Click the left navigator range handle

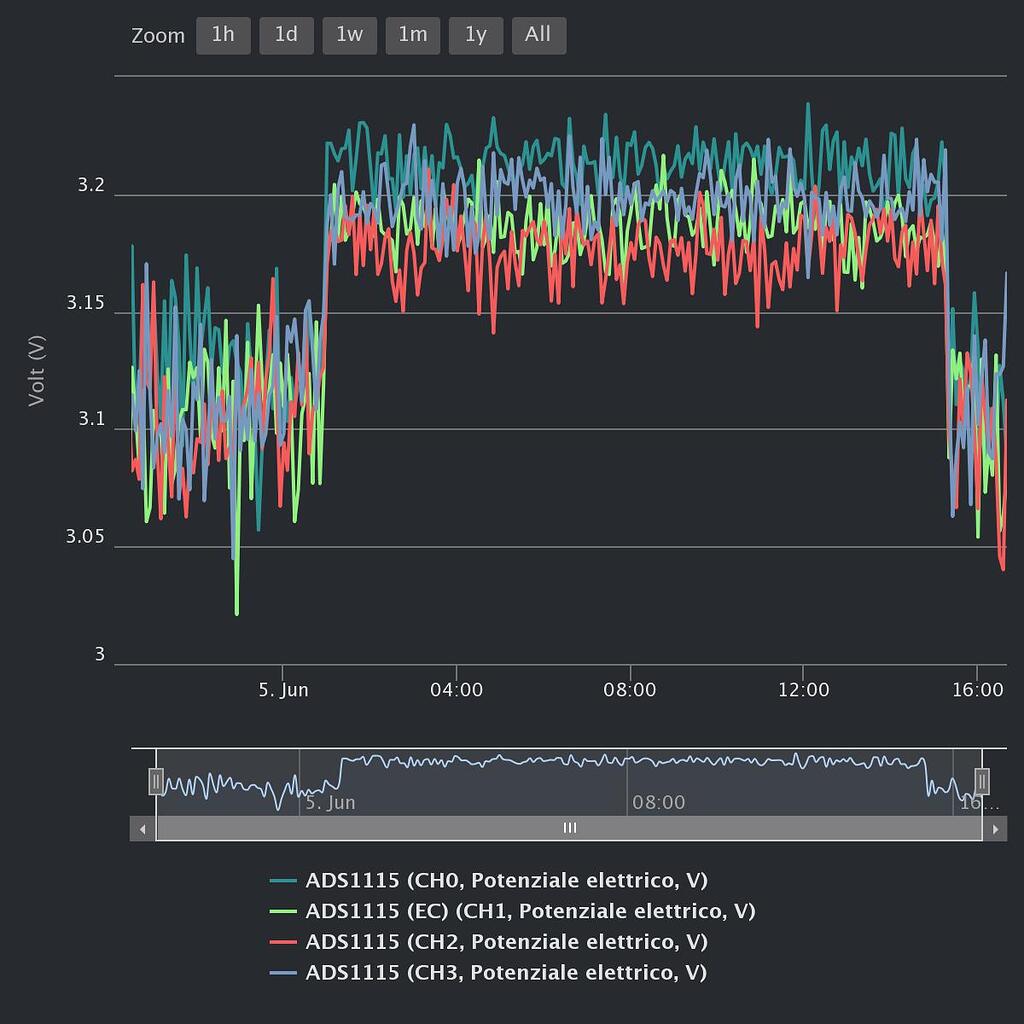point(156,781)
